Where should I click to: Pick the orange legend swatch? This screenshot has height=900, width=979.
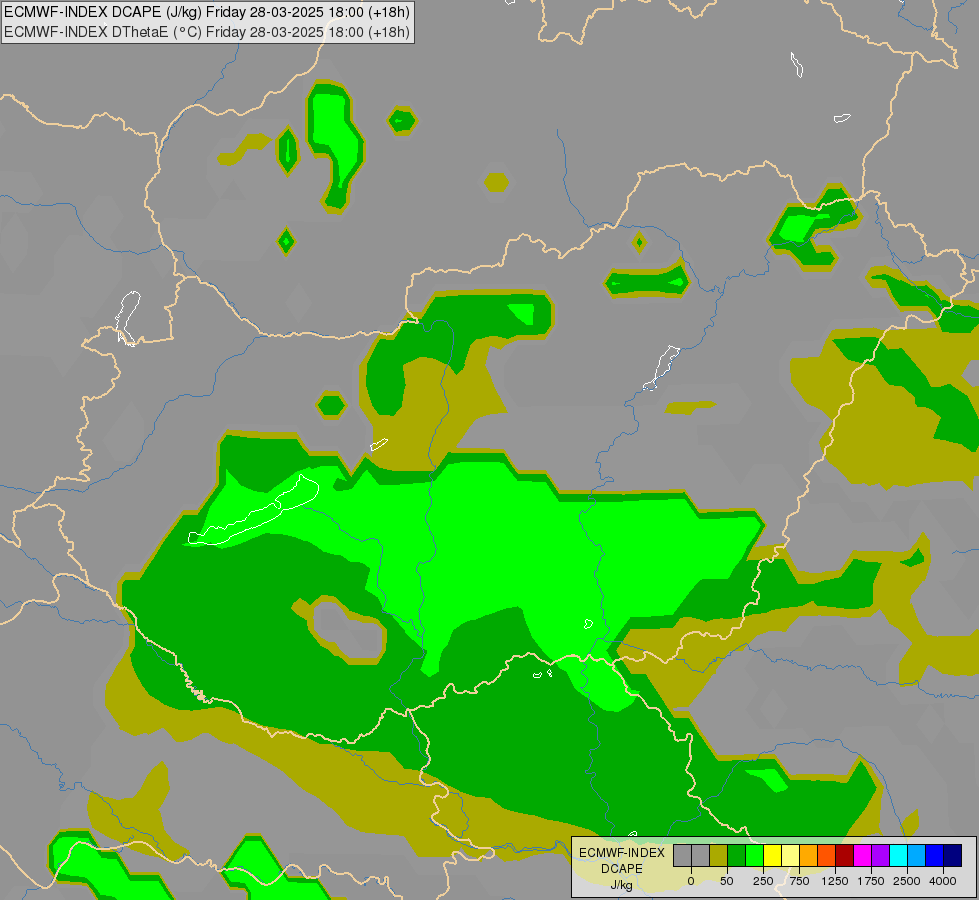[x=809, y=855]
